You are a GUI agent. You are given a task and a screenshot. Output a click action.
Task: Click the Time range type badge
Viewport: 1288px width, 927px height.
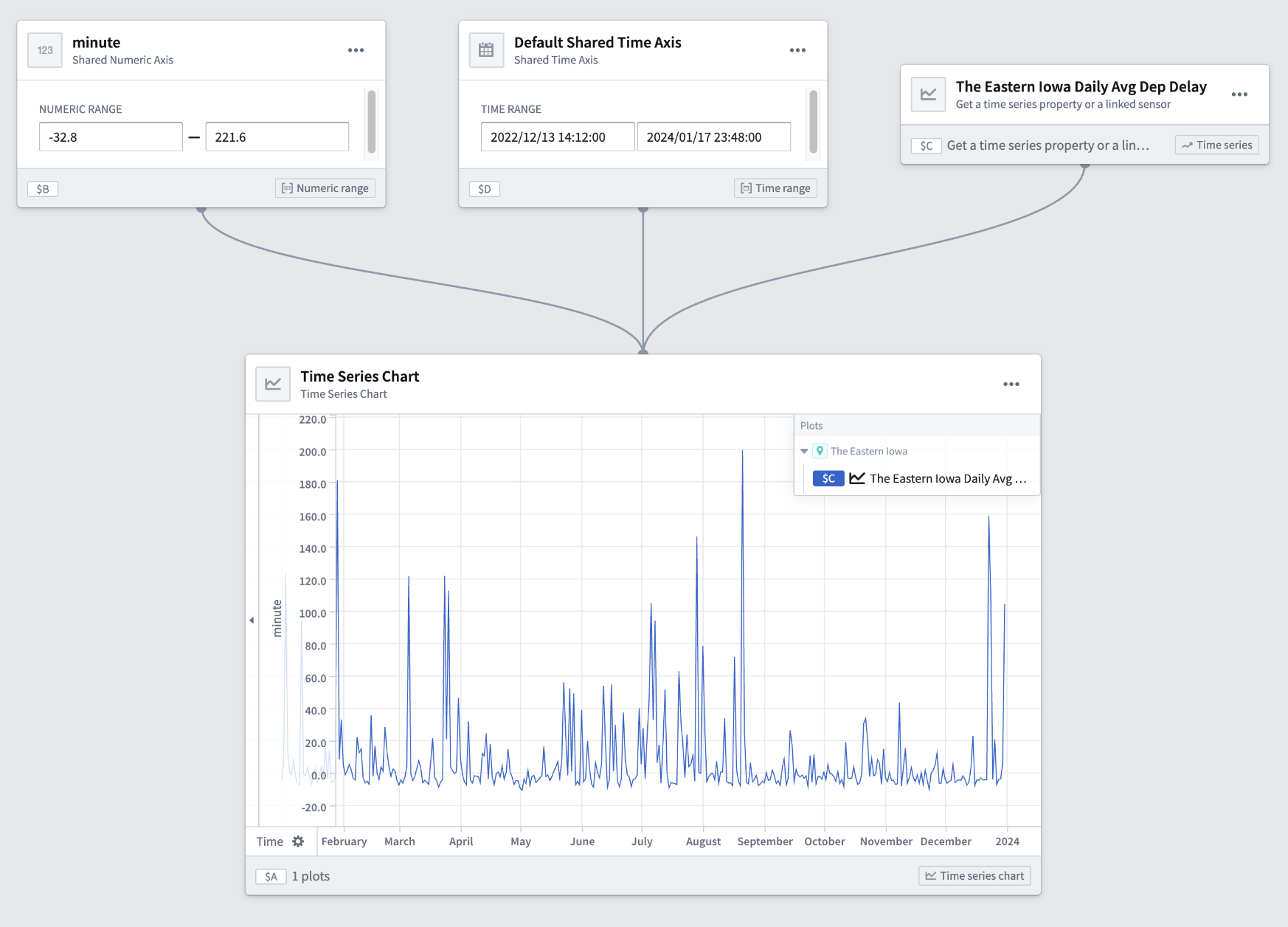tap(775, 188)
